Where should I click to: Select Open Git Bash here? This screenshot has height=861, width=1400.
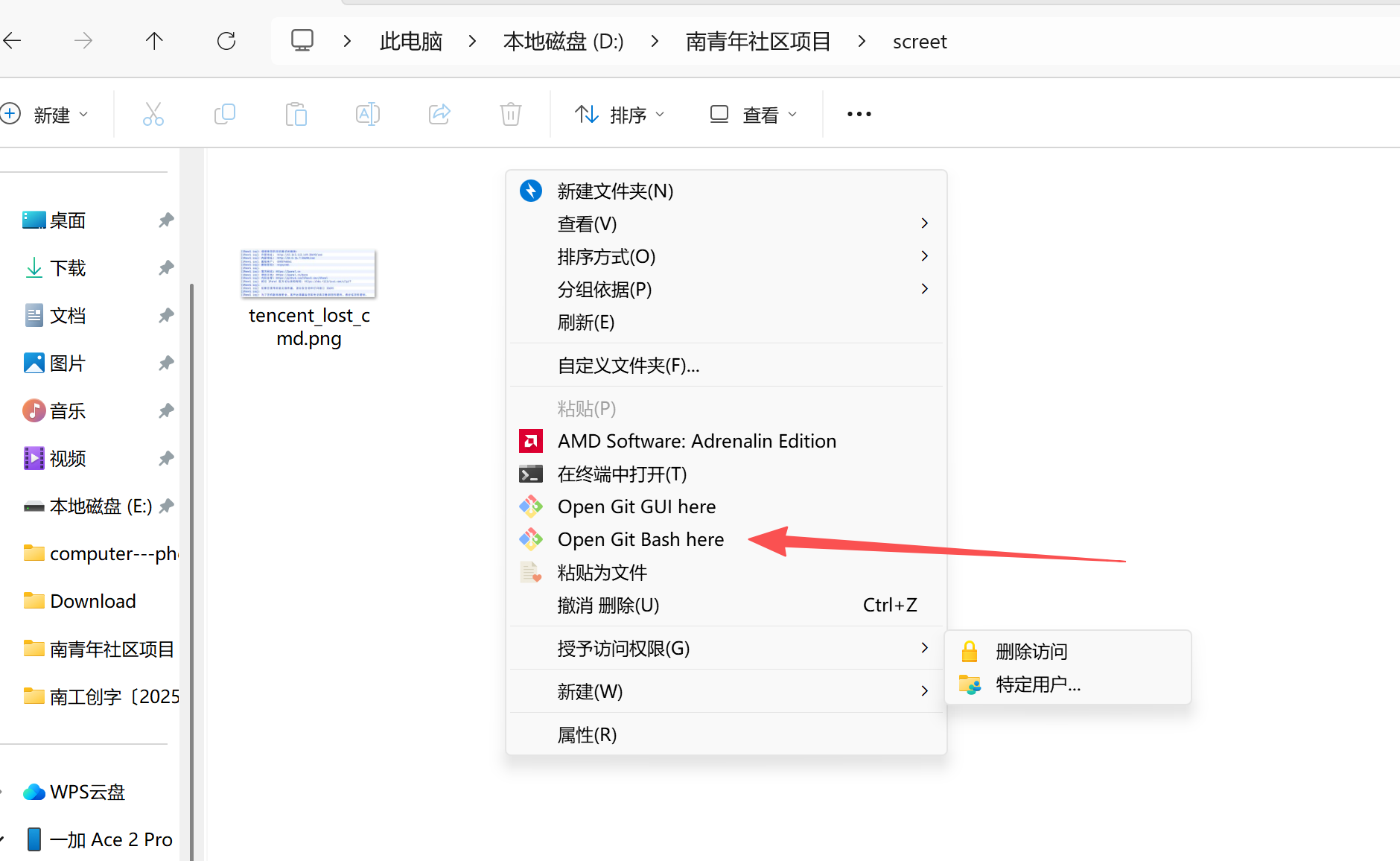(640, 539)
